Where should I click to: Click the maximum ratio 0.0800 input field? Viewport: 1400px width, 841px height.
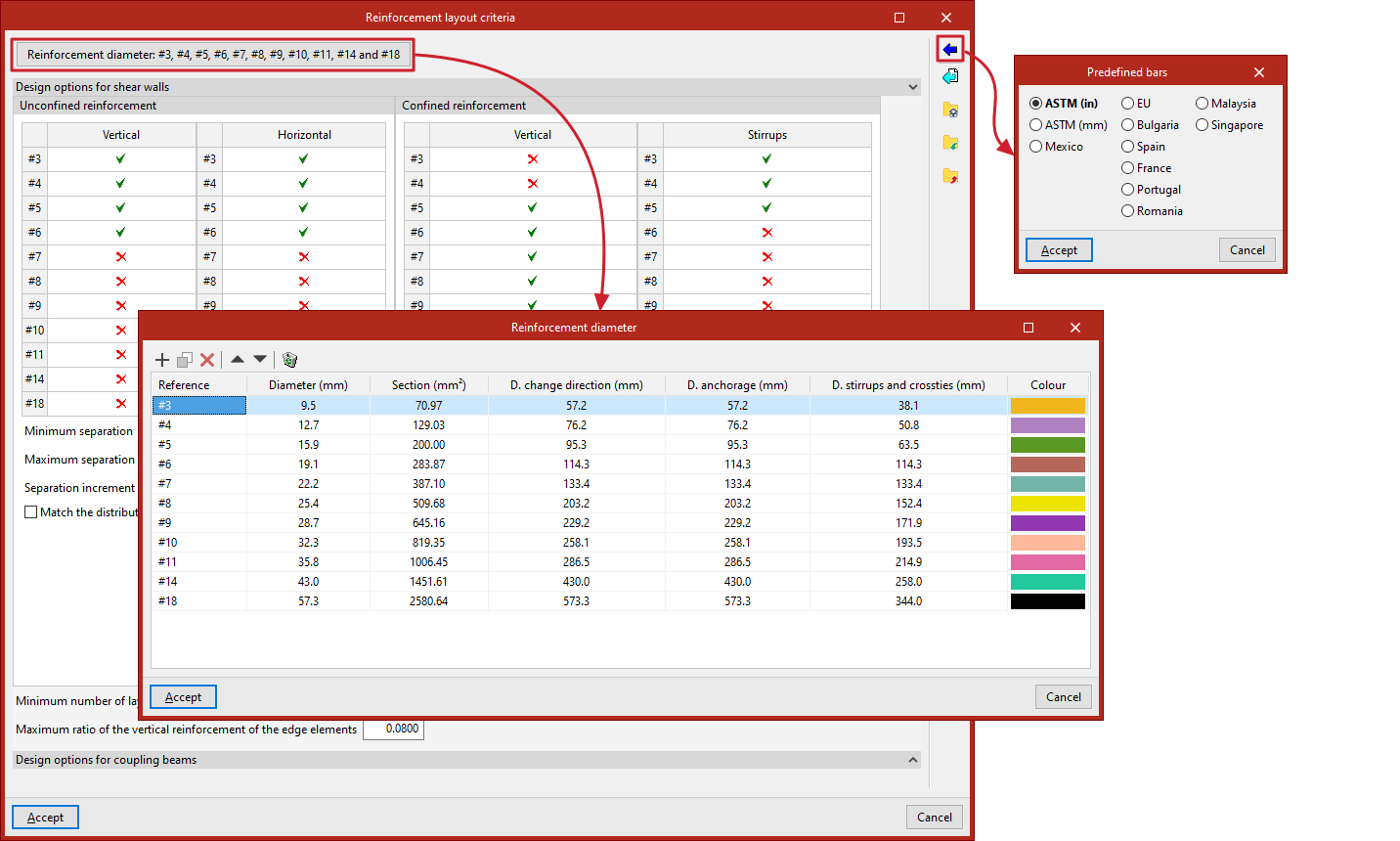(394, 730)
